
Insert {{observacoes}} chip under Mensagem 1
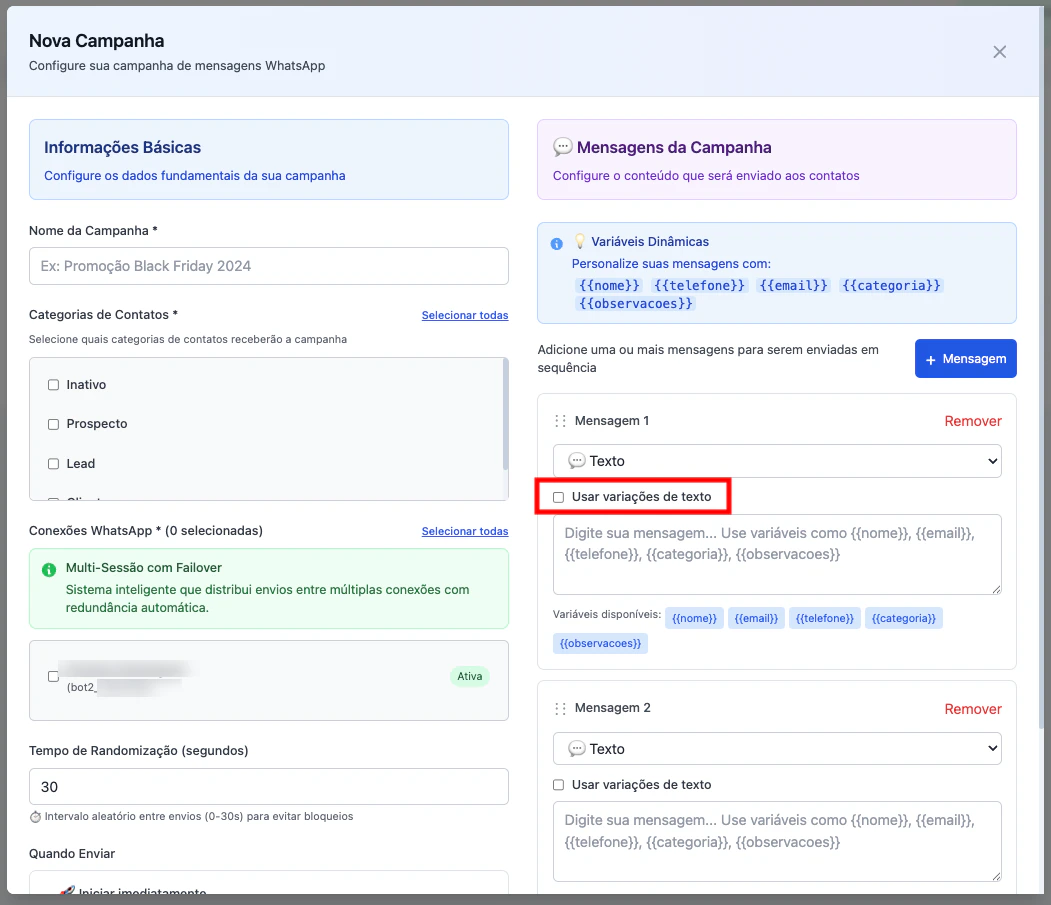(x=600, y=644)
